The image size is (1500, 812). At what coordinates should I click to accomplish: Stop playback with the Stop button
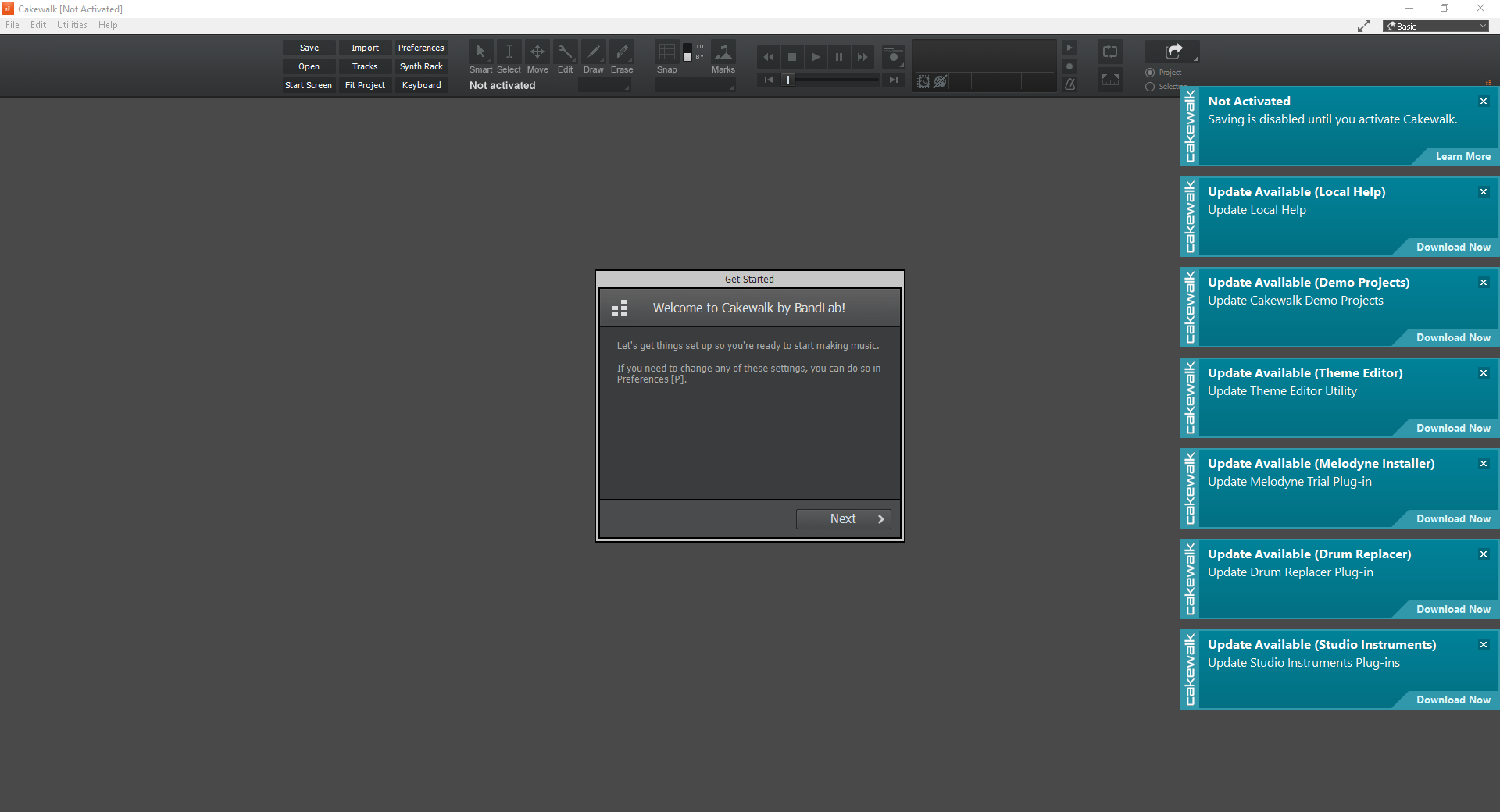click(x=792, y=57)
